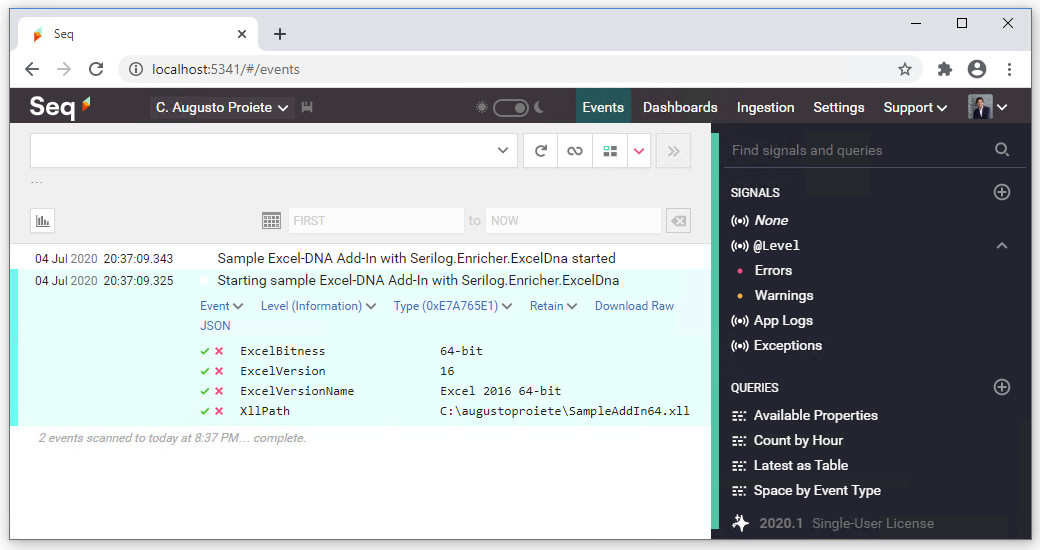This screenshot has height=550, width=1040.
Task: Bookmark this page with star icon
Action: click(x=905, y=69)
